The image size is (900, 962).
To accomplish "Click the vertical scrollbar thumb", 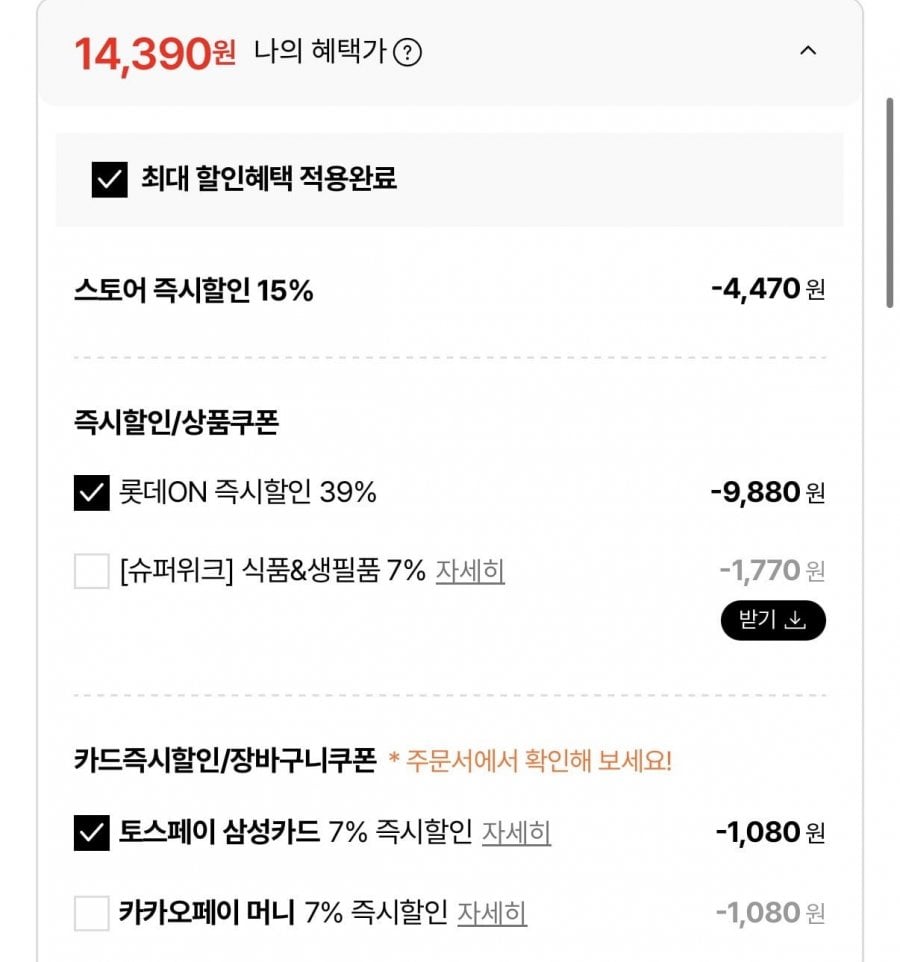I will click(x=889, y=202).
